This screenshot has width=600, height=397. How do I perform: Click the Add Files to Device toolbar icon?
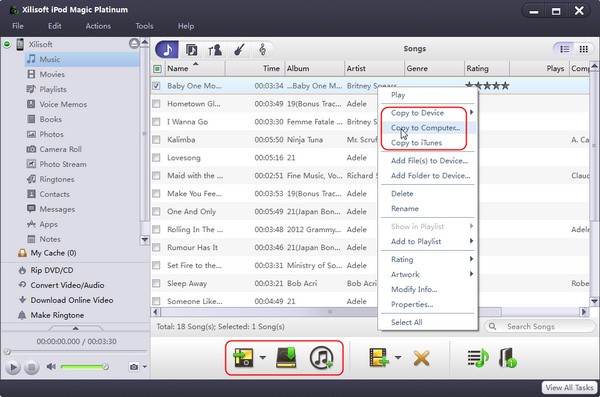click(378, 357)
